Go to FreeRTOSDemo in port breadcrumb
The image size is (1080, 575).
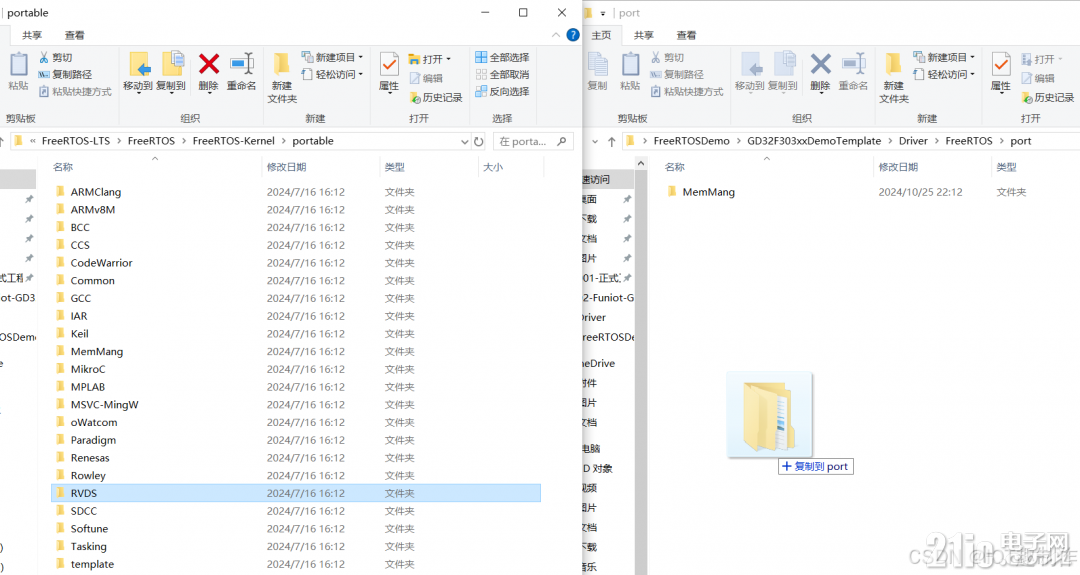click(692, 141)
